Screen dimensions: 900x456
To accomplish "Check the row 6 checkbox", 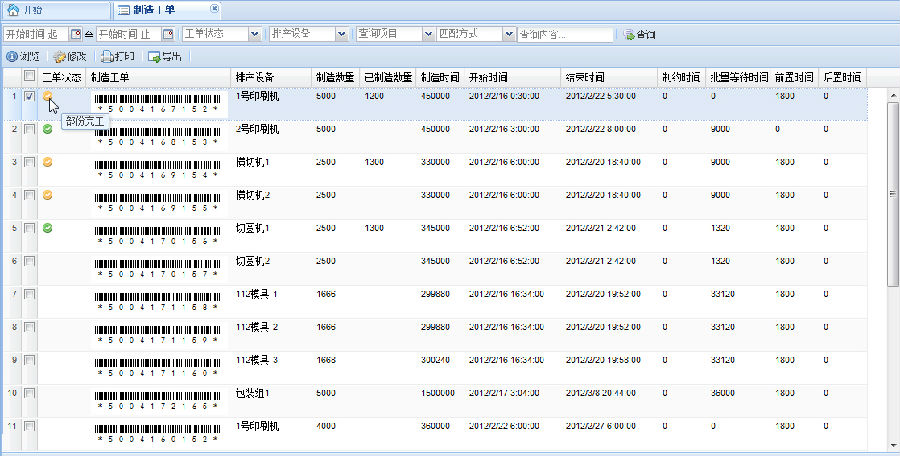I will coord(29,261).
